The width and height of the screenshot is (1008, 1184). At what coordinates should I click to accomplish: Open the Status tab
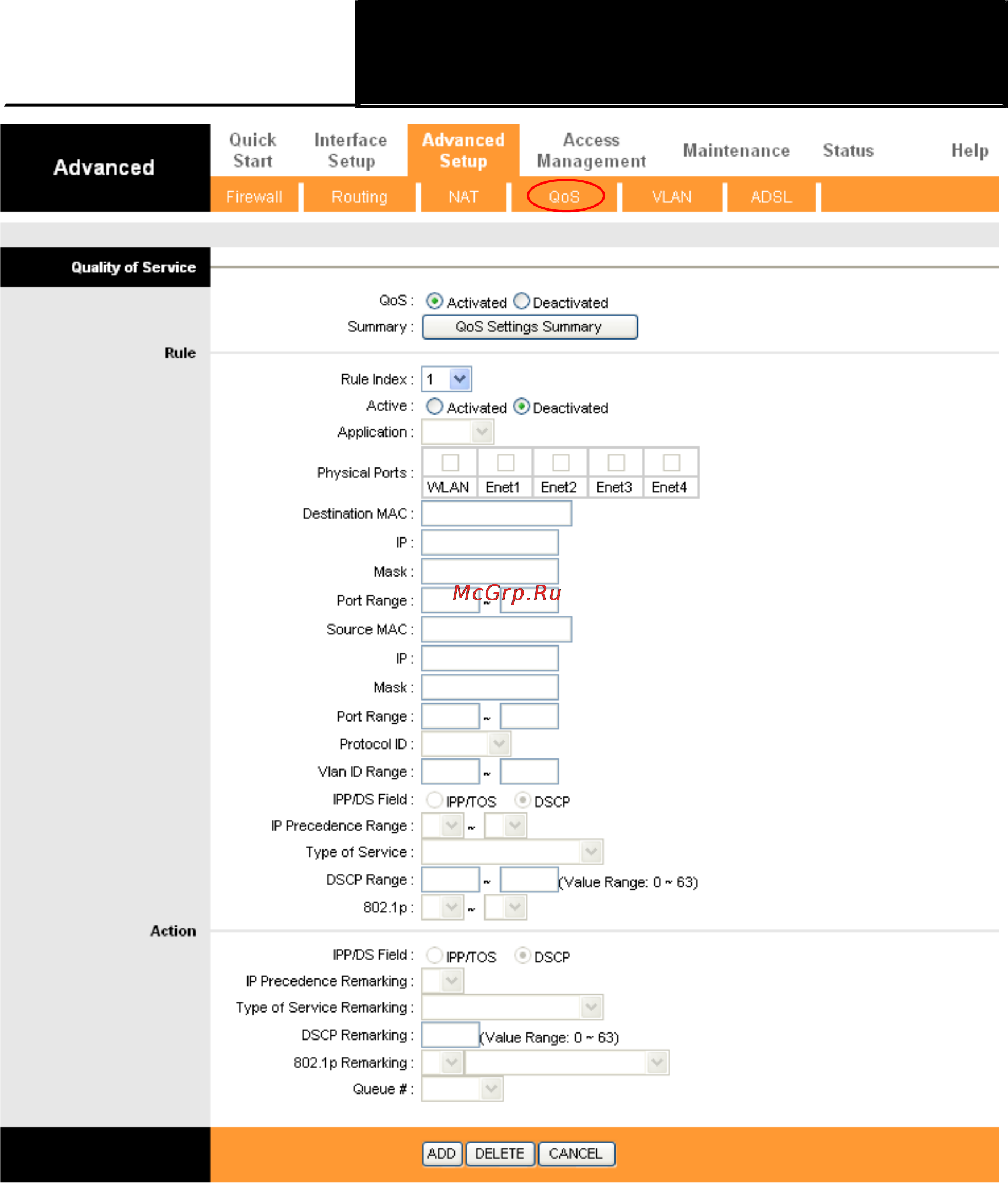848,150
